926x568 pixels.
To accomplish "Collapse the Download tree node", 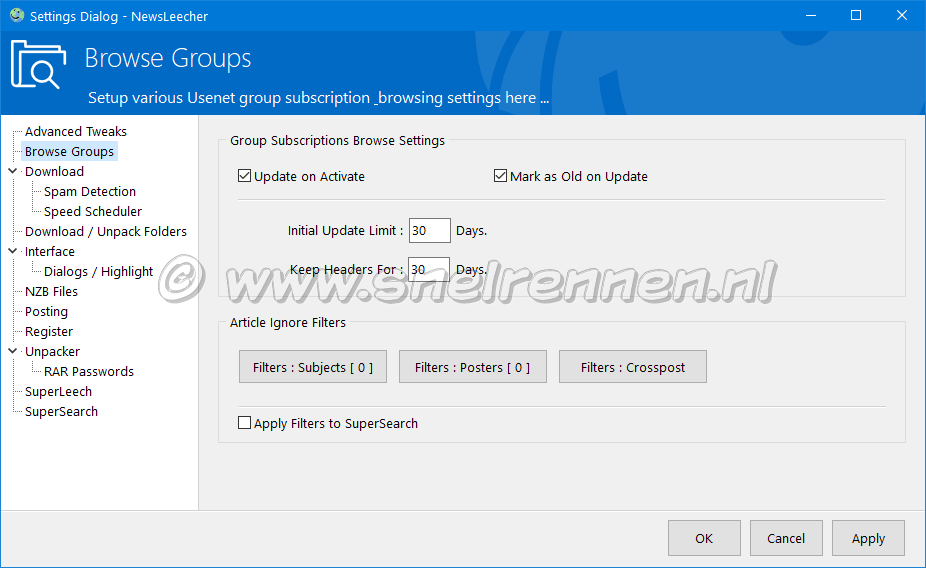I will (13, 171).
